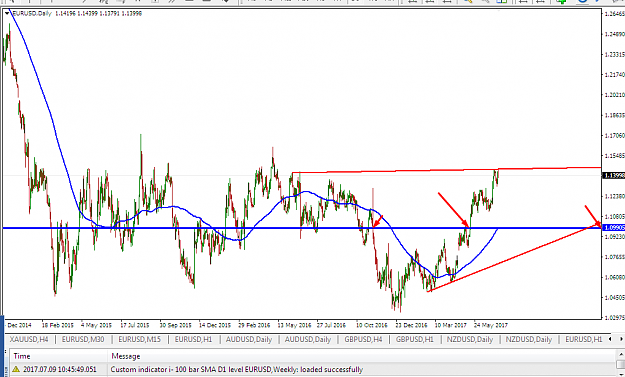Image resolution: width=625 pixels, height=377 pixels.
Task: Click the yellow warning icon in log row
Action: pos(16,369)
